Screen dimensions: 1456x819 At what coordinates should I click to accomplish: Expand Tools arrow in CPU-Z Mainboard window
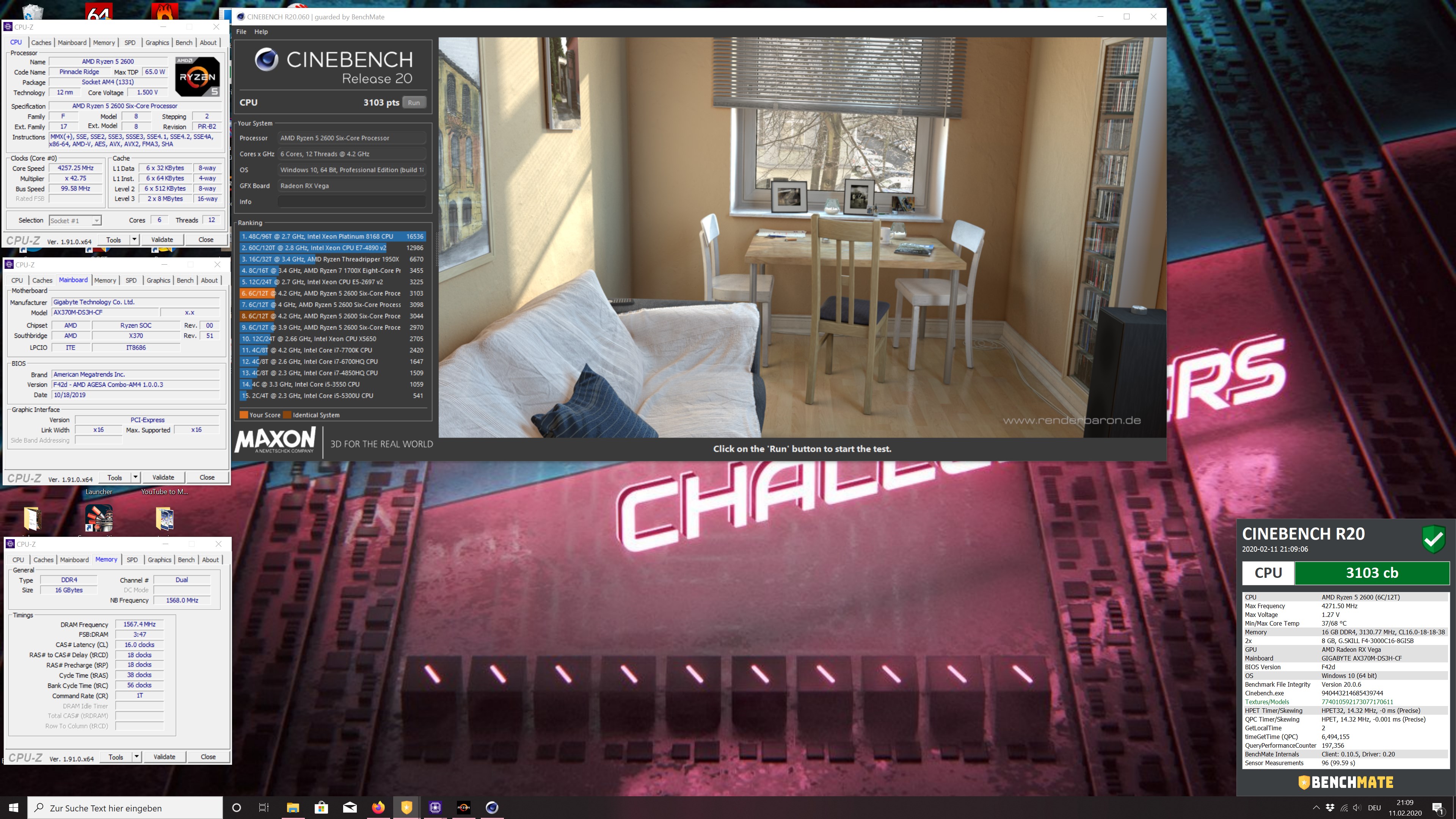point(136,478)
